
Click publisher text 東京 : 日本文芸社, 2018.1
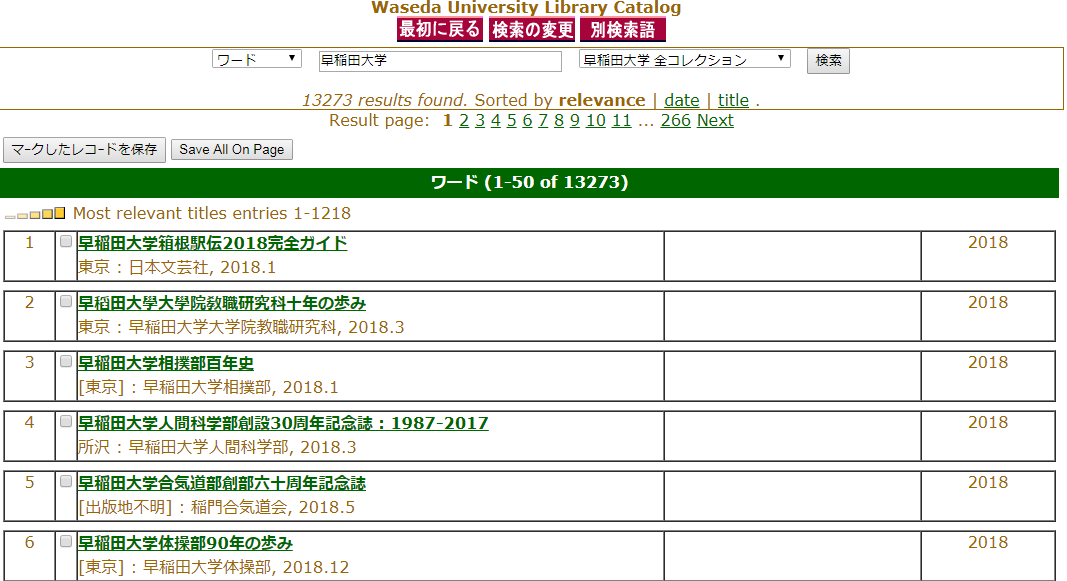(x=177, y=267)
